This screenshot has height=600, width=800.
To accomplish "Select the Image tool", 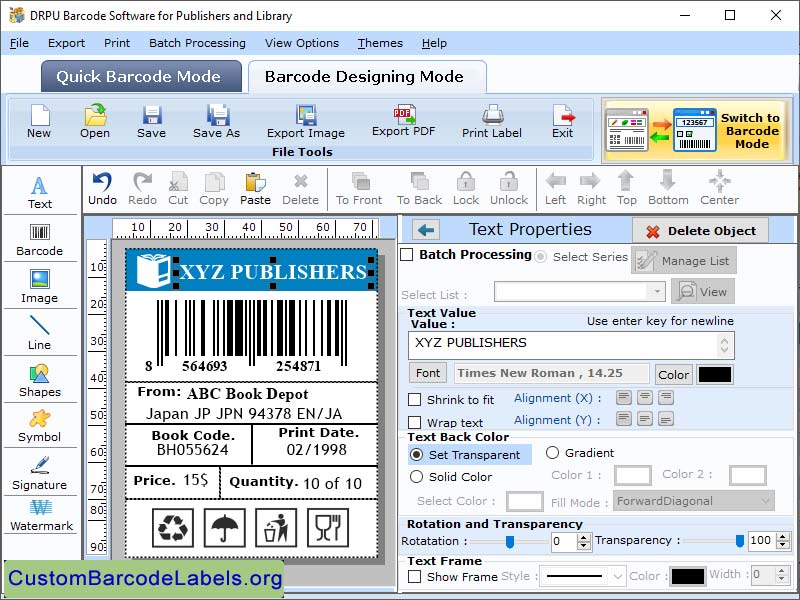I will (x=40, y=287).
